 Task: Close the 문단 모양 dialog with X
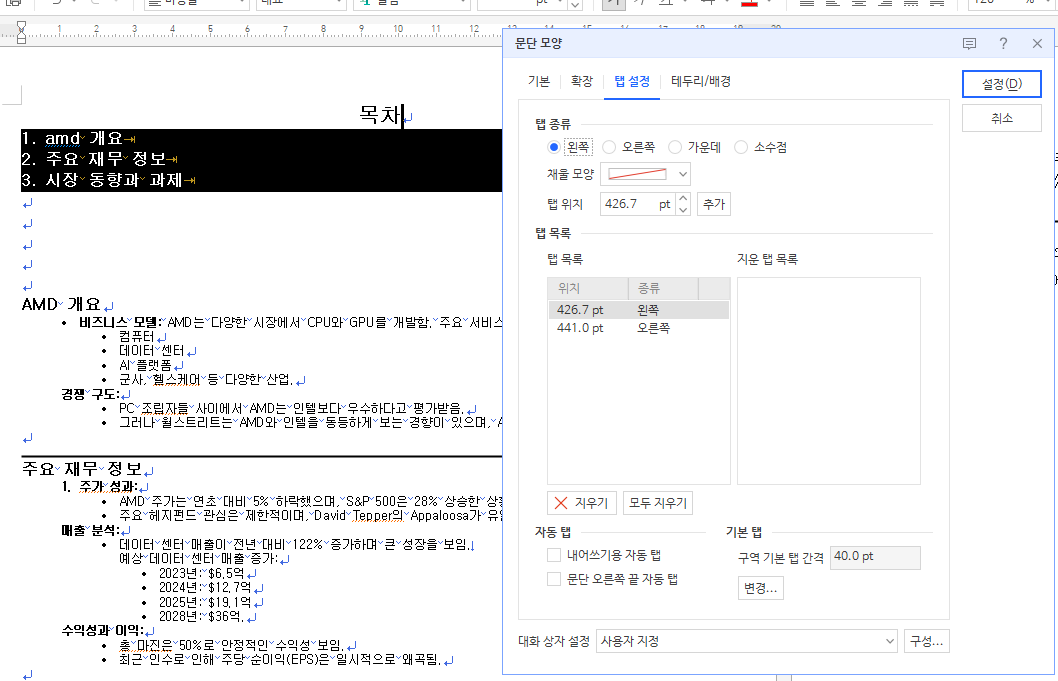[1037, 43]
